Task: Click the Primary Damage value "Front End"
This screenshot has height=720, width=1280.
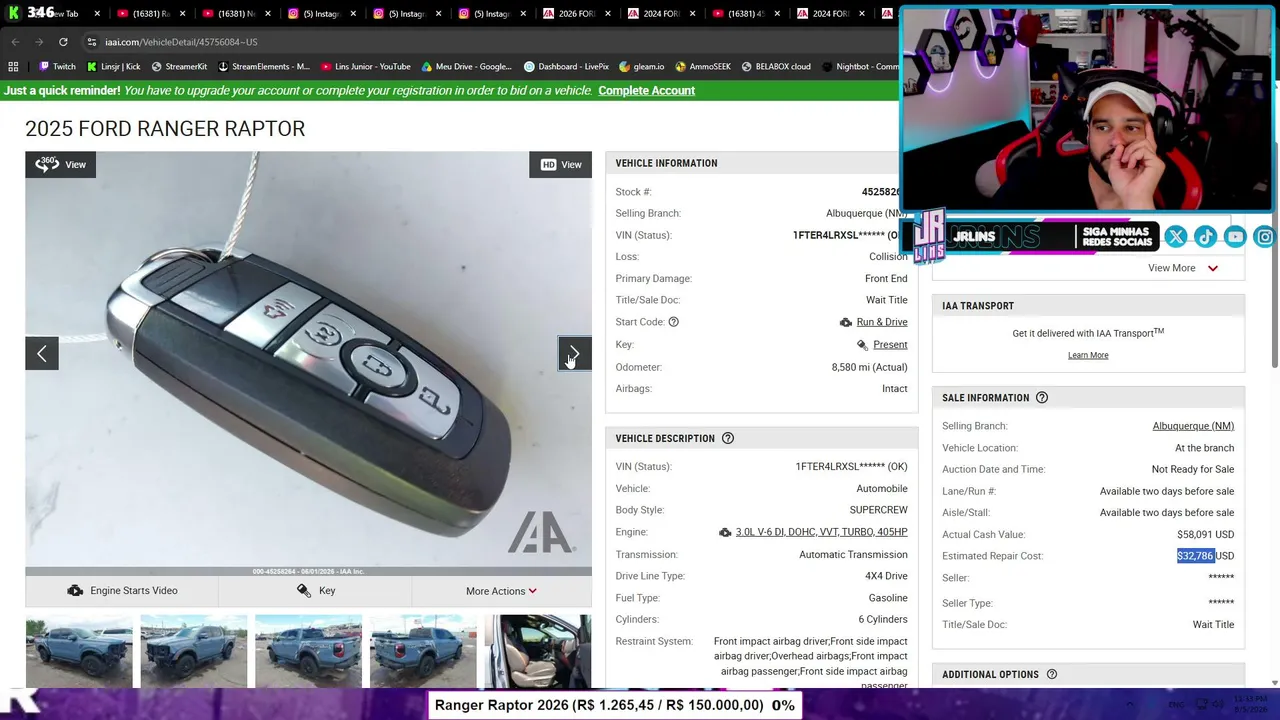Action: (x=886, y=279)
